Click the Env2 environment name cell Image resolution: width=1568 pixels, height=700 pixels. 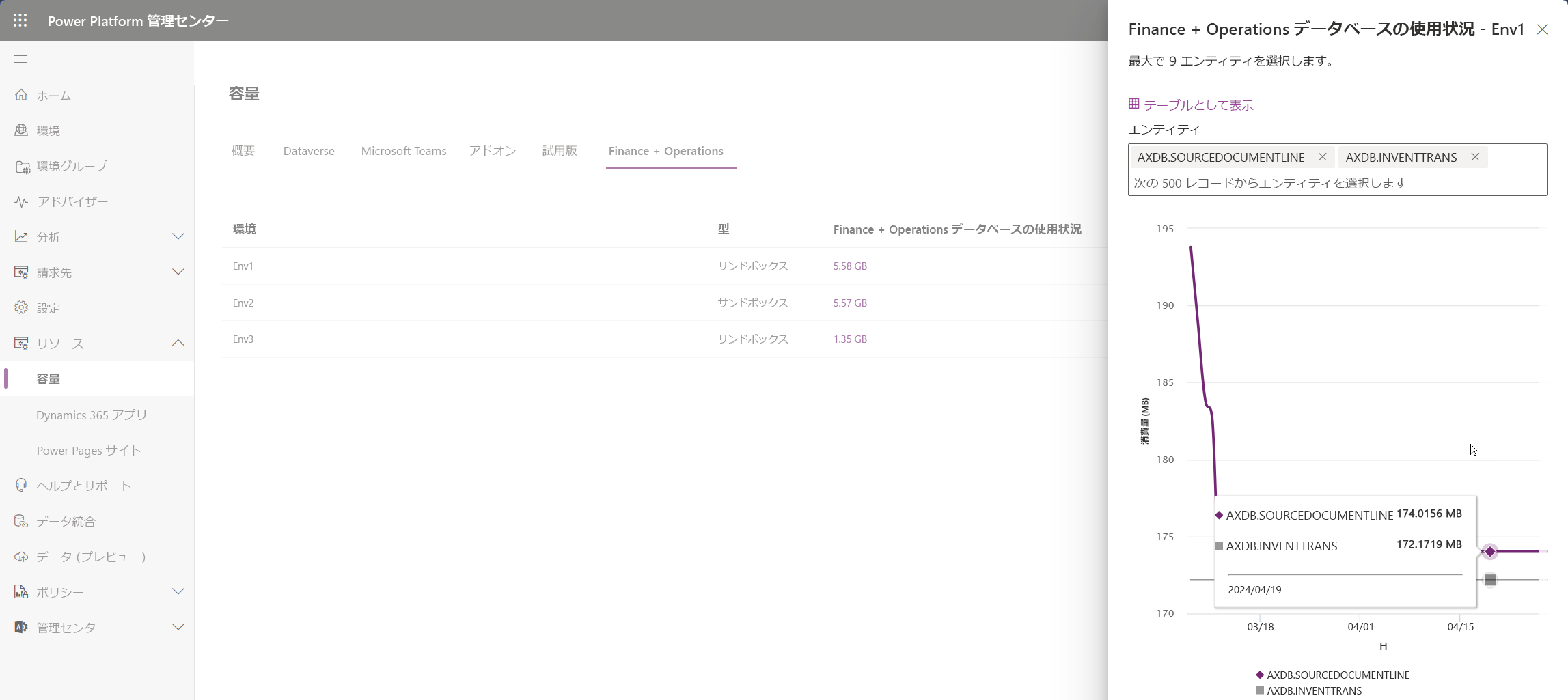point(243,303)
